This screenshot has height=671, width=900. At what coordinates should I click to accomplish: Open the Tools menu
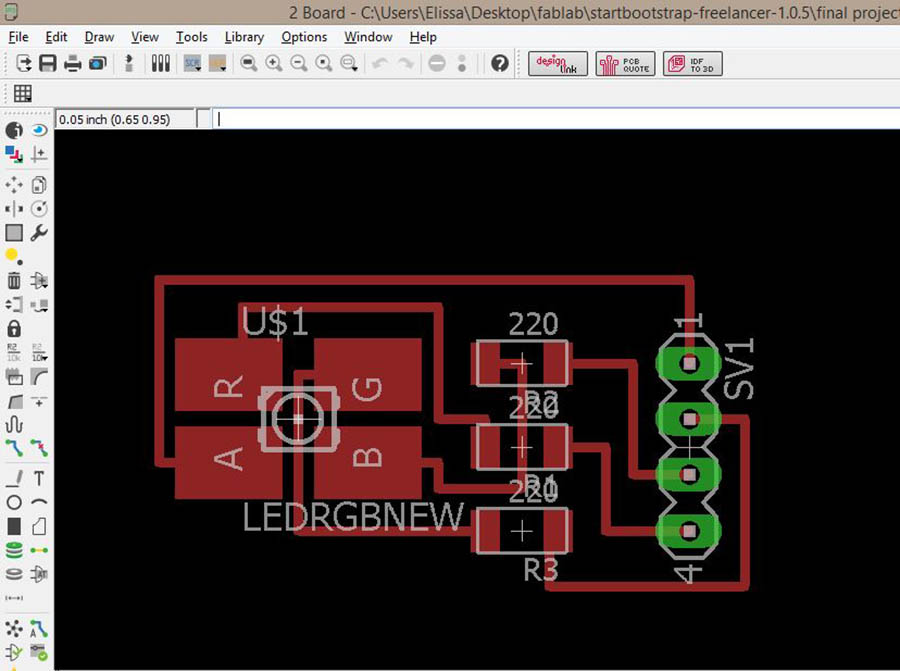(191, 37)
